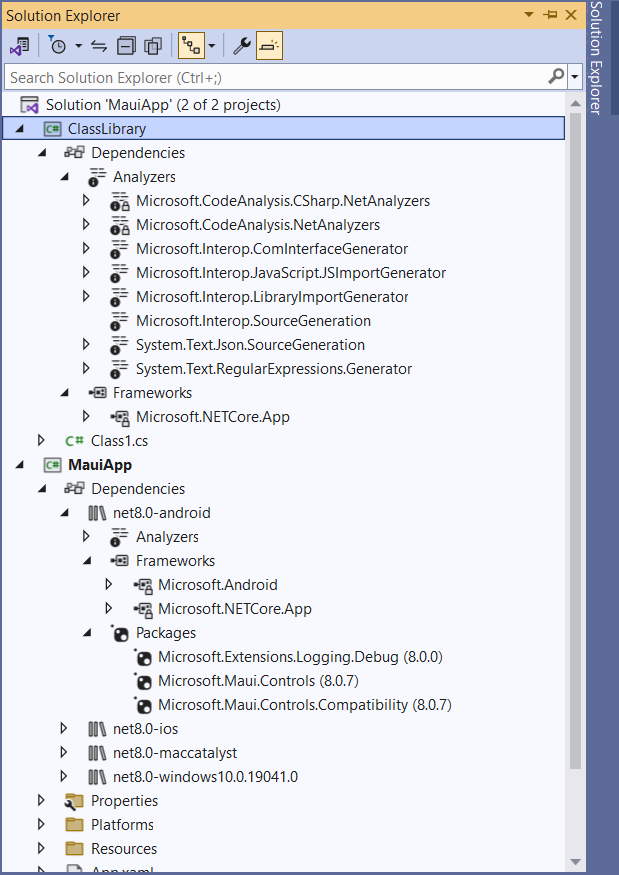Viewport: 619px width, 875px height.
Task: Expand the Platforms folder
Action: point(41,824)
